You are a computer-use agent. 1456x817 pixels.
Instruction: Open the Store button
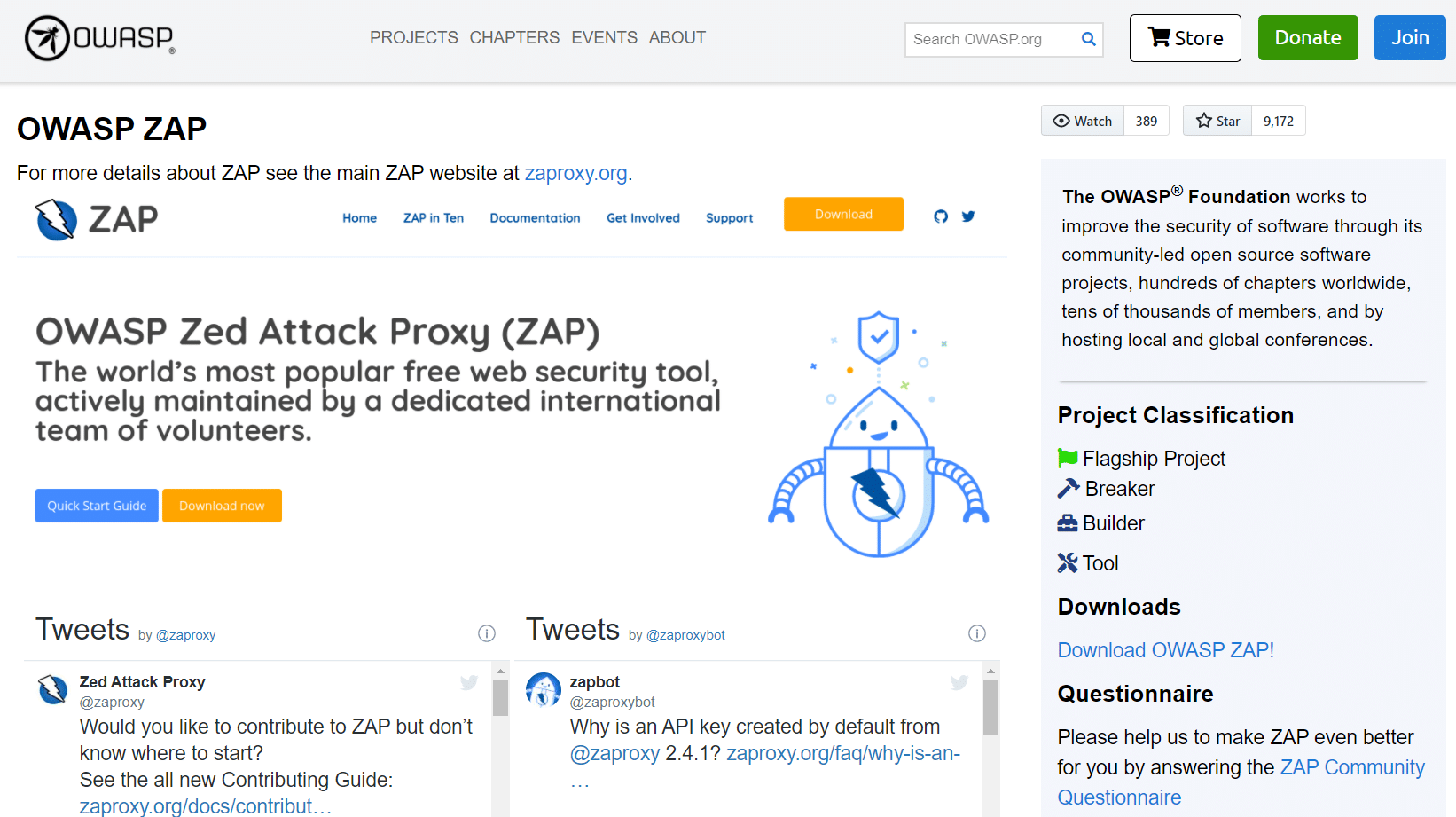pos(1186,38)
